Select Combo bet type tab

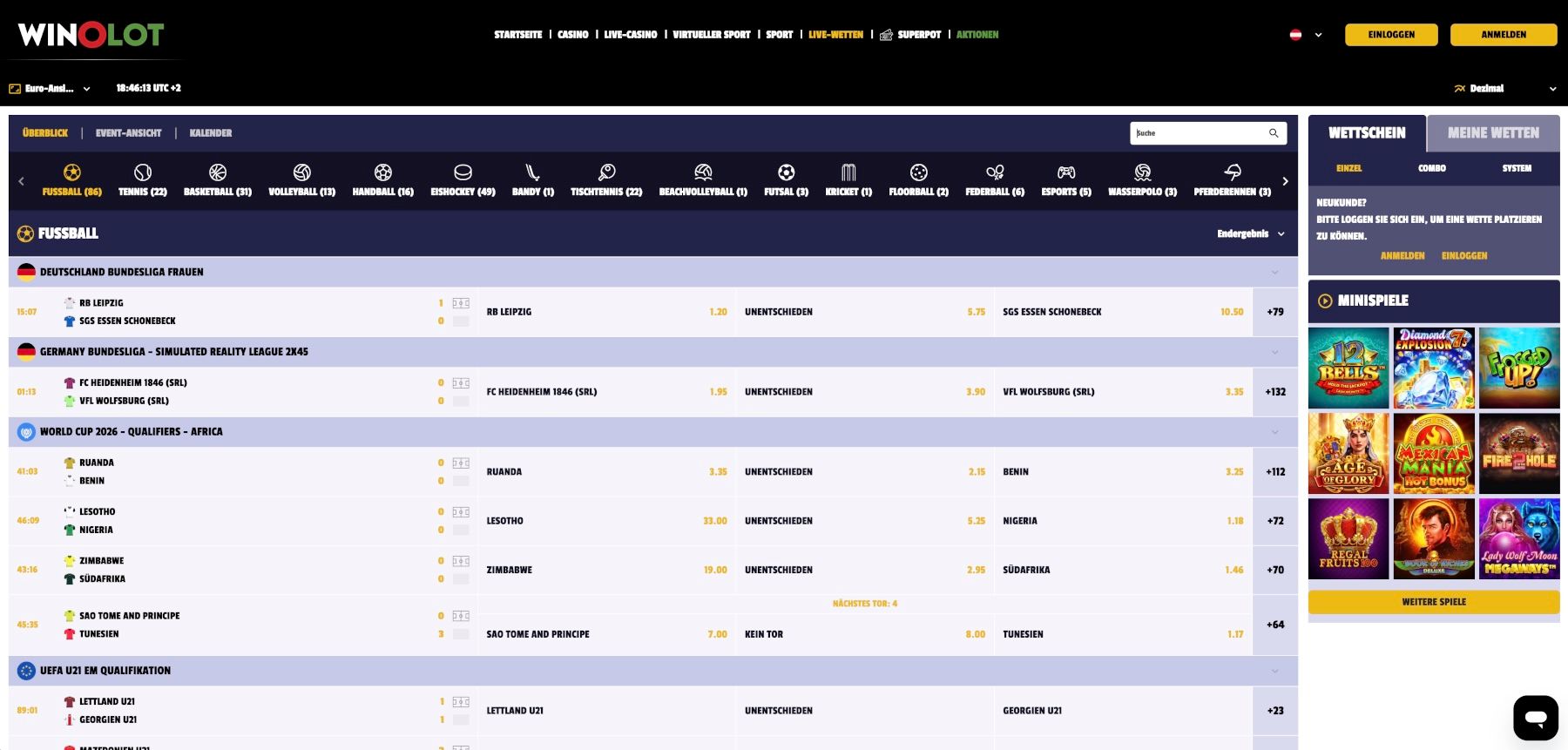(x=1432, y=168)
